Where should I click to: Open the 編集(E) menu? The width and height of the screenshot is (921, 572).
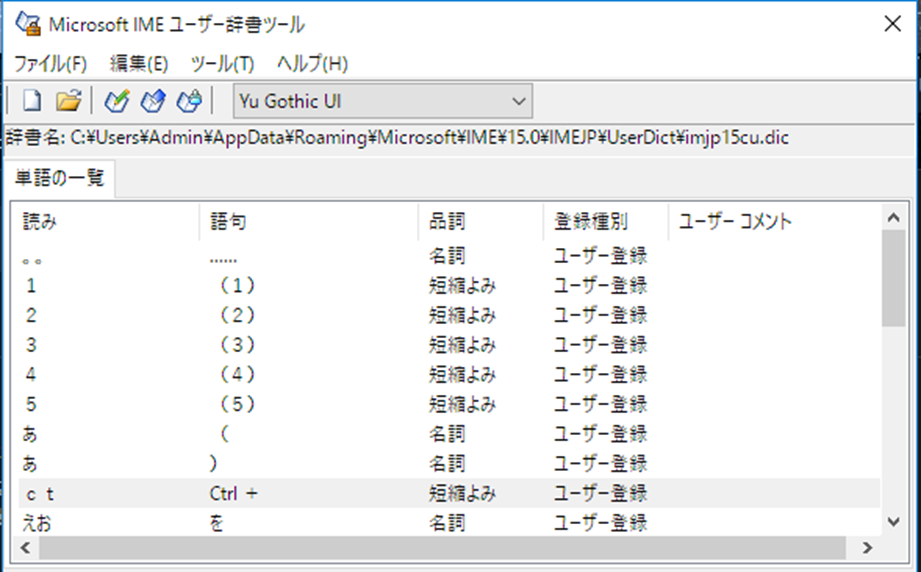pos(139,63)
